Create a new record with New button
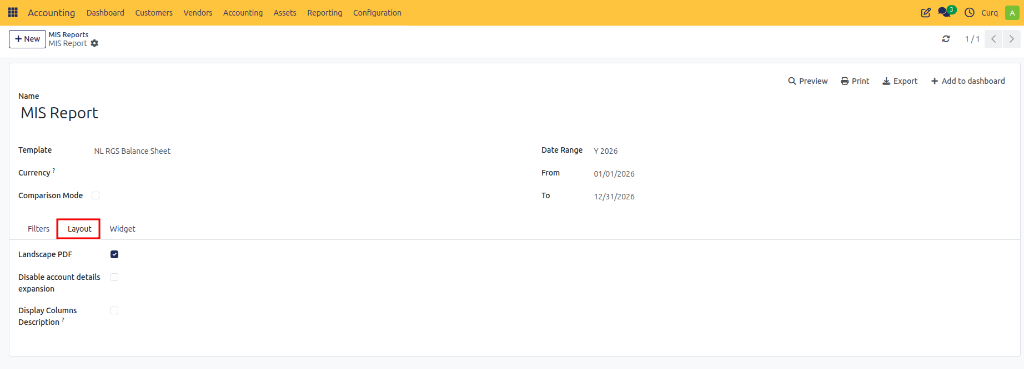This screenshot has height=369, width=1024. click(27, 39)
